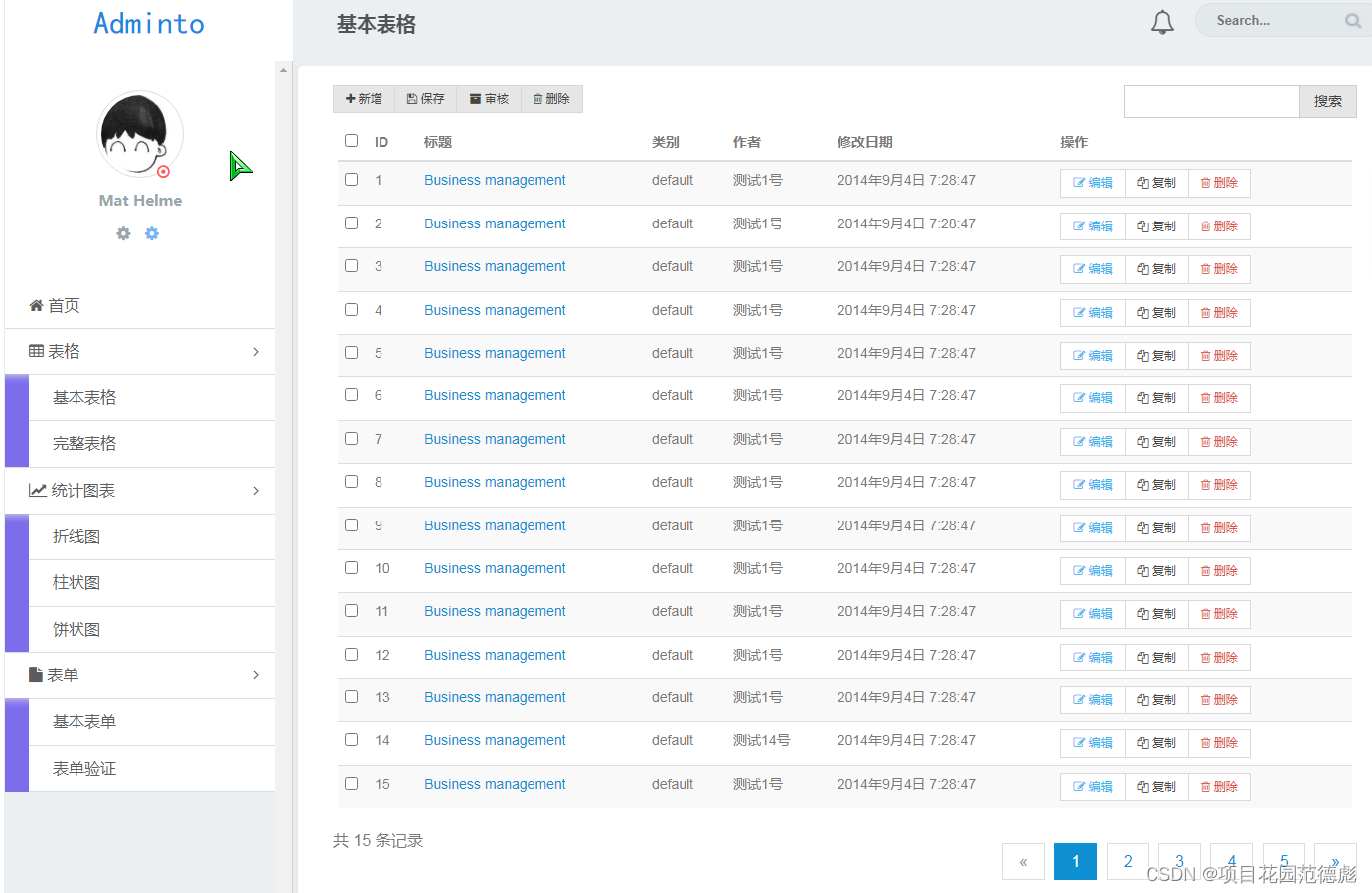Image resolution: width=1372 pixels, height=893 pixels.
Task: Copy row 13 using 复制 button
Action: (1156, 700)
